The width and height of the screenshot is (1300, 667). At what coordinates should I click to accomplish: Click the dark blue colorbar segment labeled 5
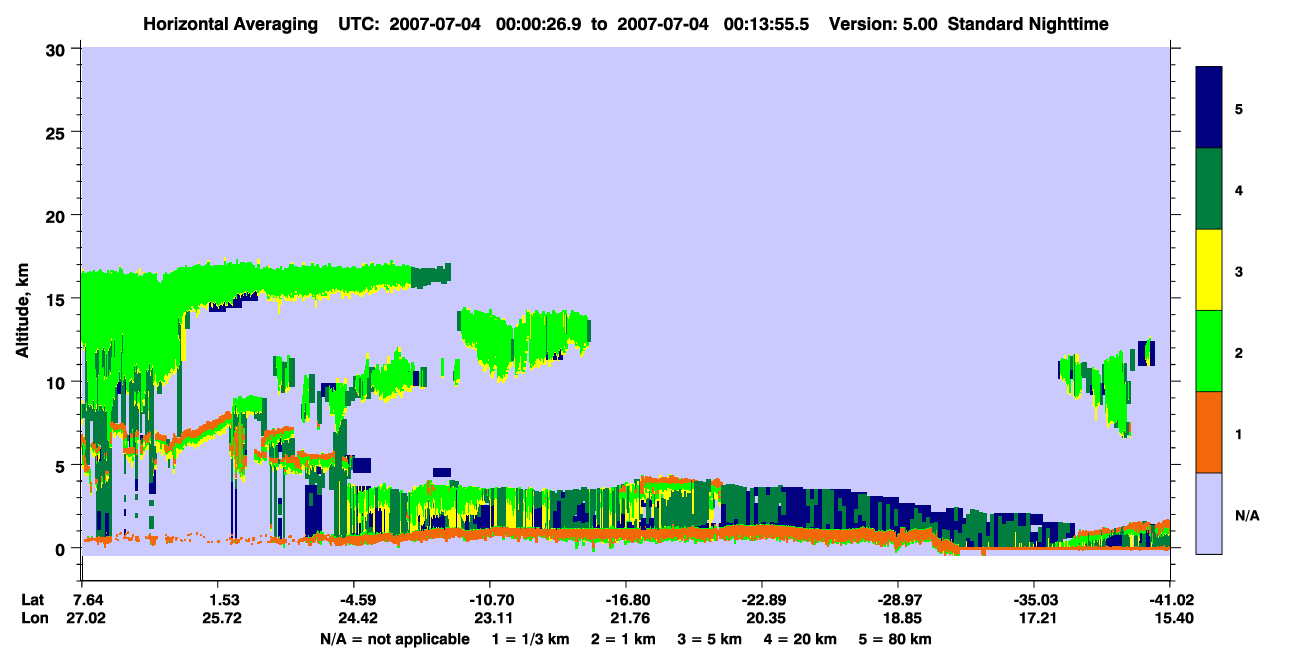coord(1209,108)
